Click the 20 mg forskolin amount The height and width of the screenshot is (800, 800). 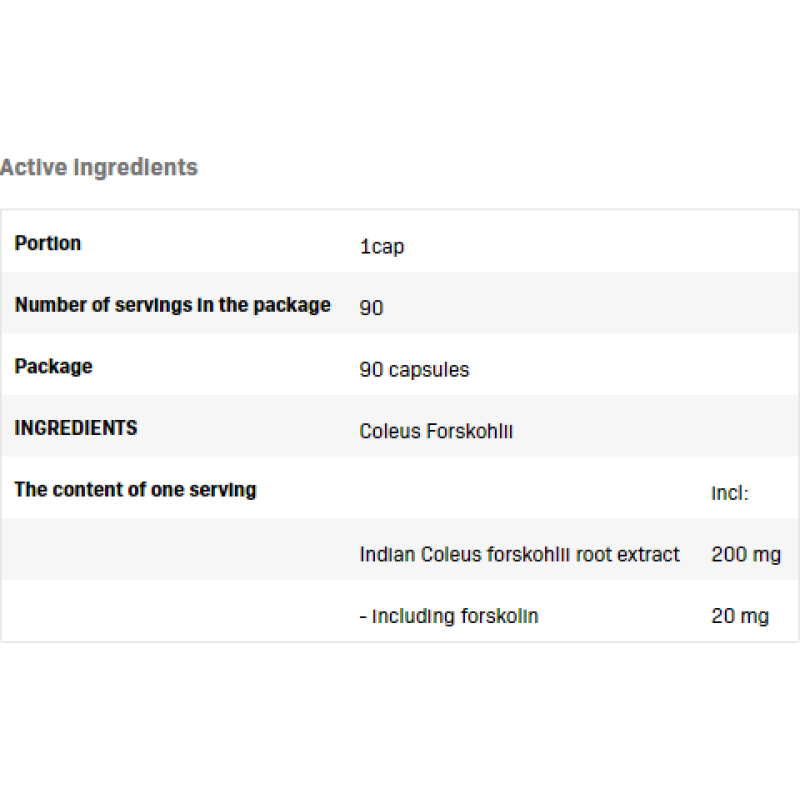[x=740, y=616]
